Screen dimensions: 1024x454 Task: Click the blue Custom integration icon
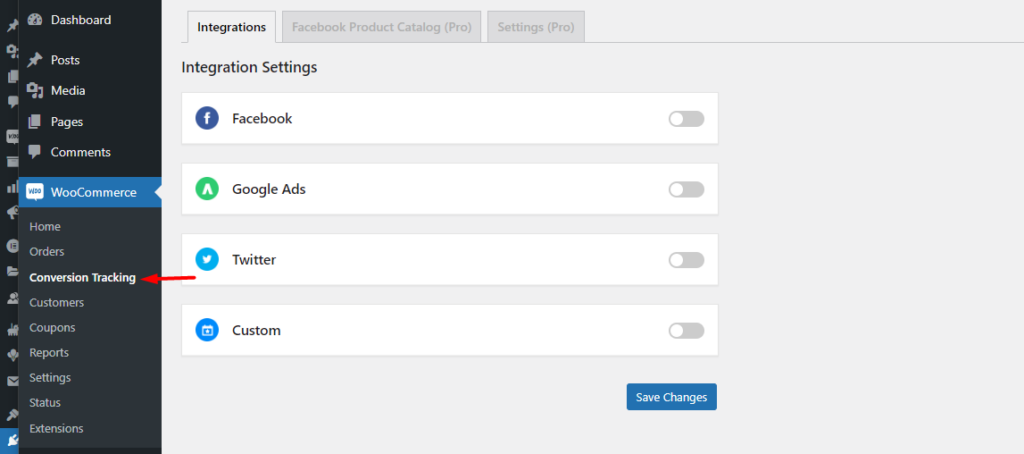pos(207,330)
